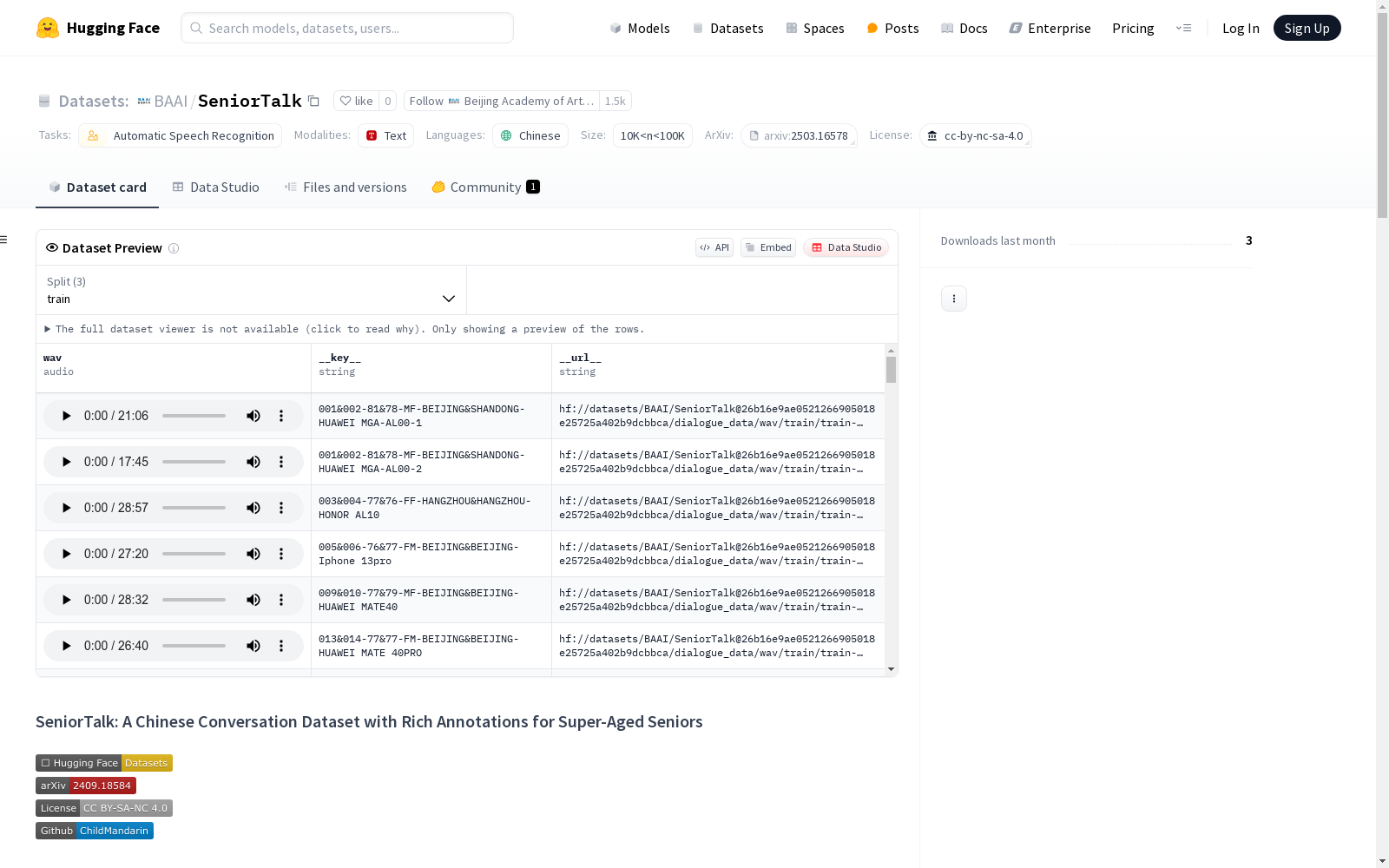Click the Hugging Face logo icon
The height and width of the screenshot is (868, 1389).
tap(48, 28)
